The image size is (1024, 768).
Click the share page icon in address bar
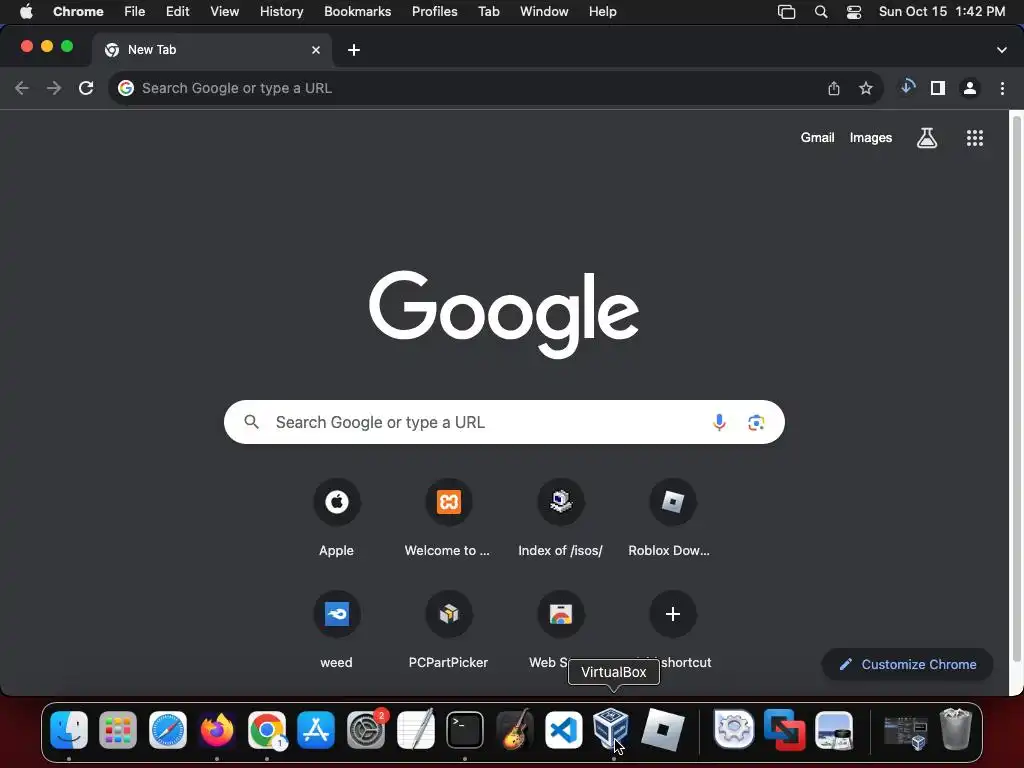point(834,88)
